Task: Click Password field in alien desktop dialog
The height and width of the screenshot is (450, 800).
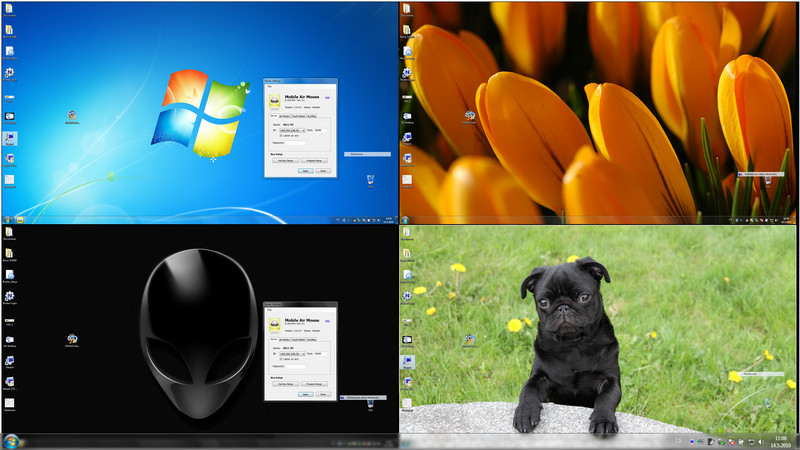Action: pyautogui.click(x=295, y=366)
